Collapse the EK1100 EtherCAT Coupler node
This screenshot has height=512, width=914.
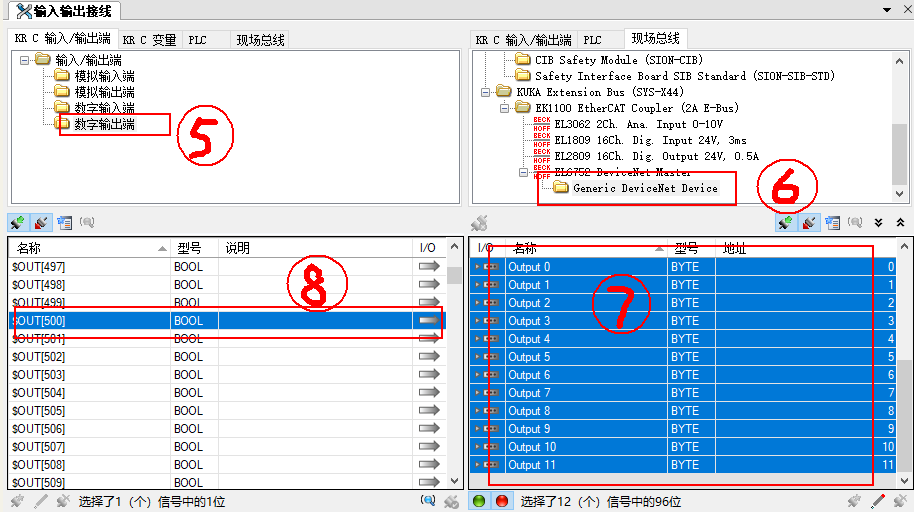[504, 108]
